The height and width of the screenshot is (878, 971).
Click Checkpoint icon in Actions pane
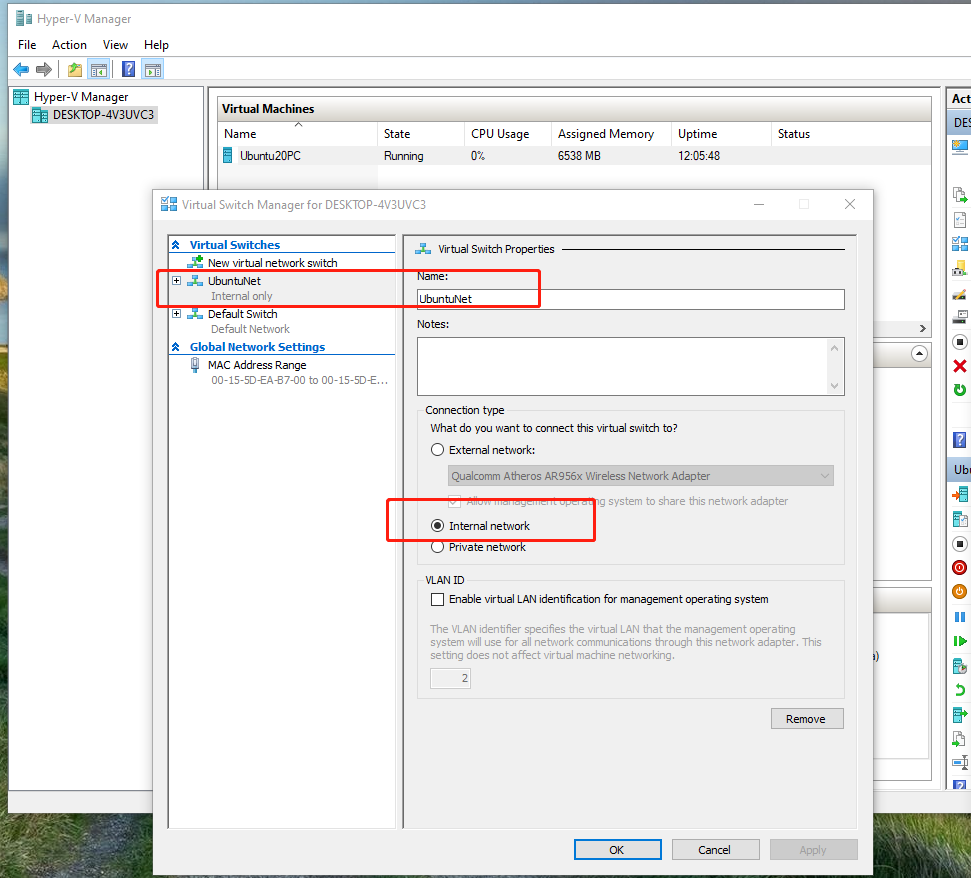tap(959, 666)
